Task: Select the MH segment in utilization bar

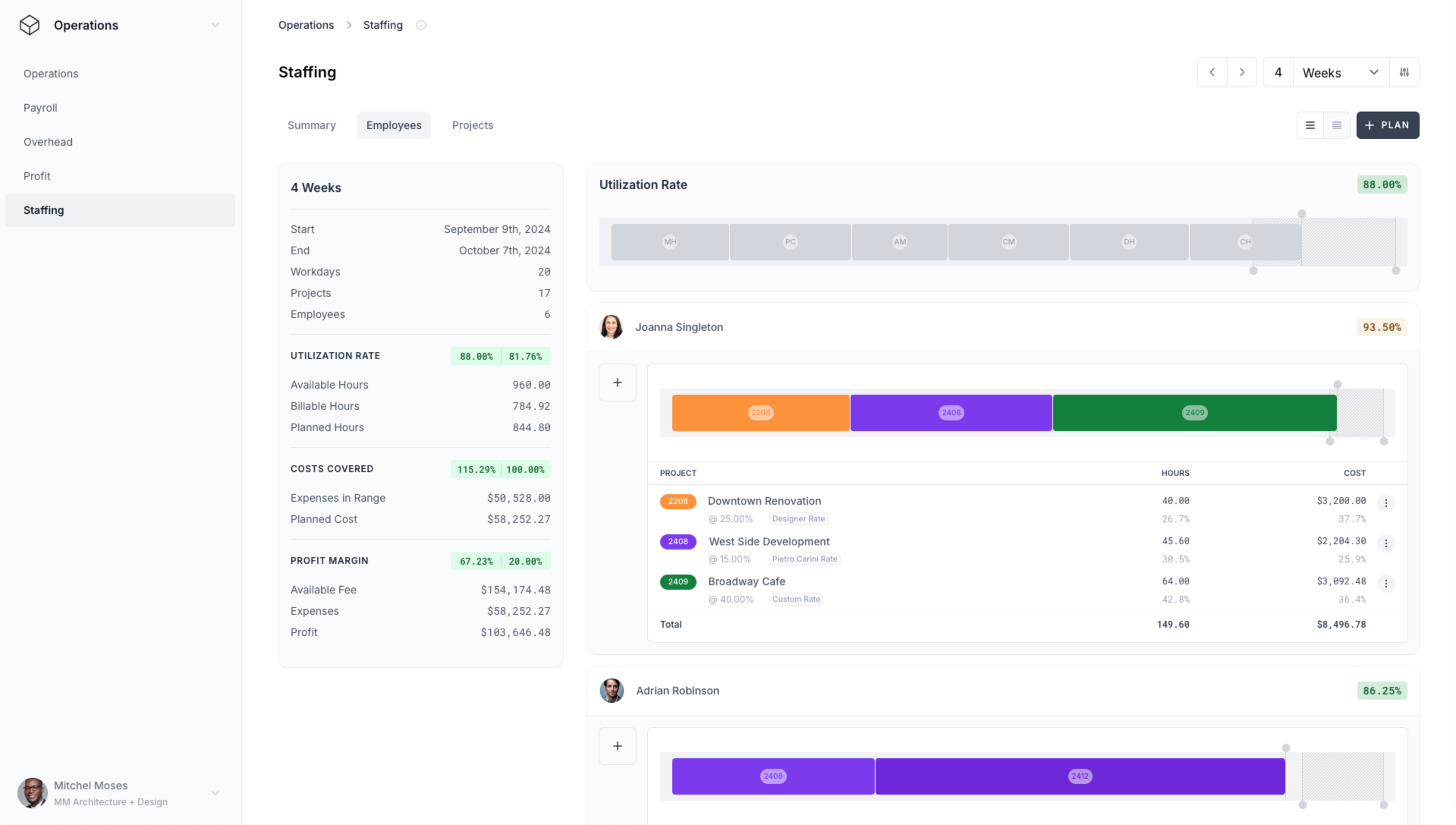Action: click(x=670, y=242)
